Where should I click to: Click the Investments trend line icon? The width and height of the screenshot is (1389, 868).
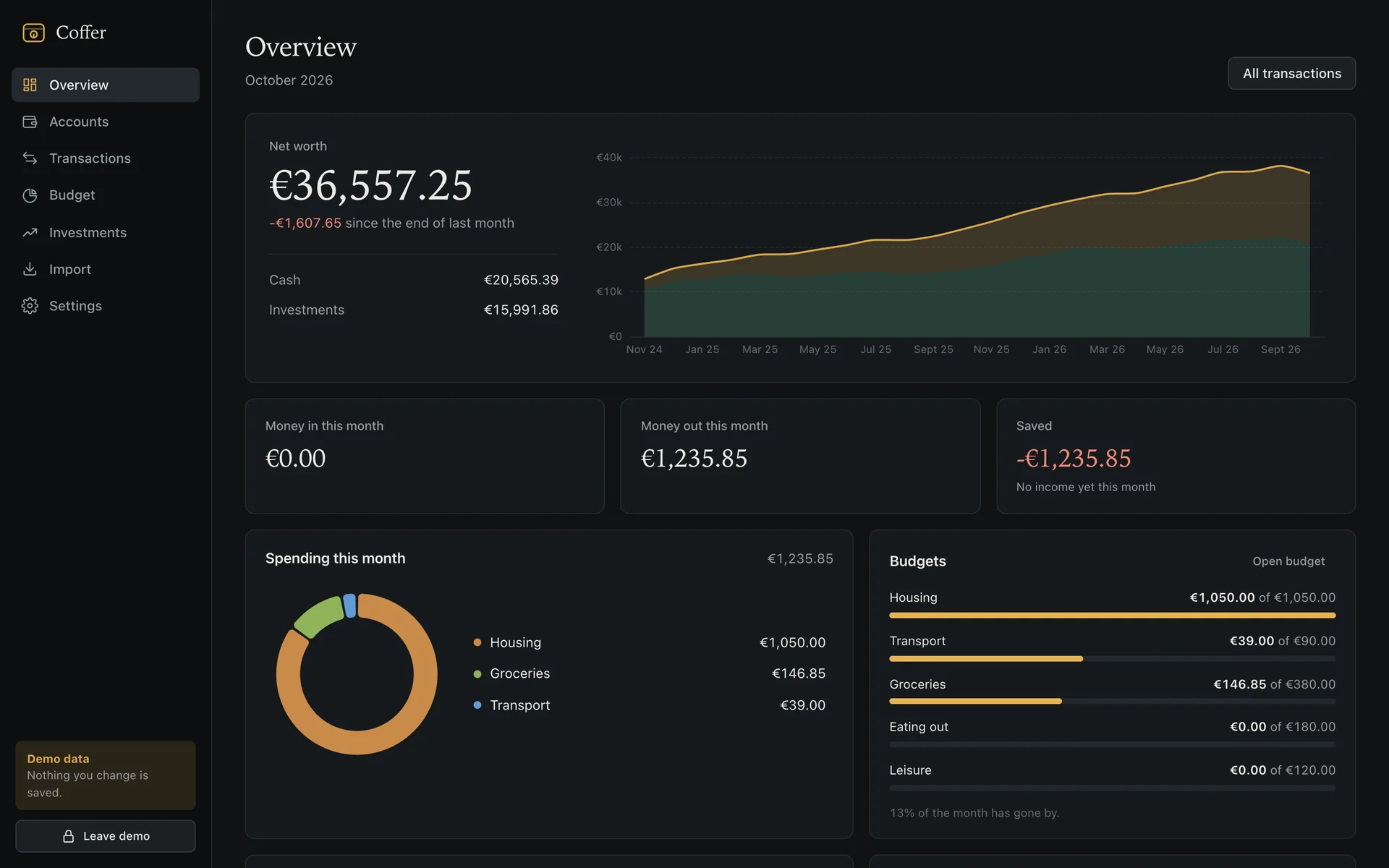pyautogui.click(x=30, y=232)
